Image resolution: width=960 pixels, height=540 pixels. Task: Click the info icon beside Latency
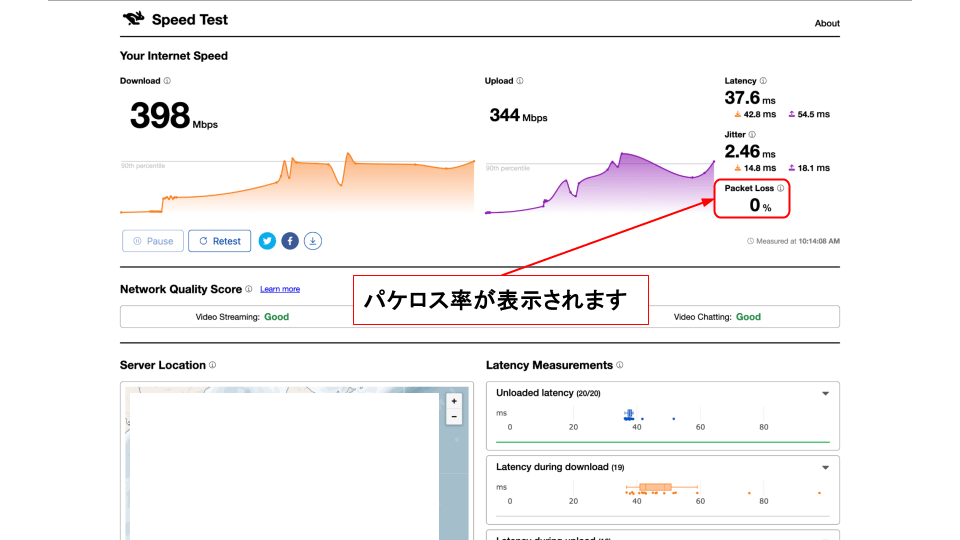tap(763, 81)
